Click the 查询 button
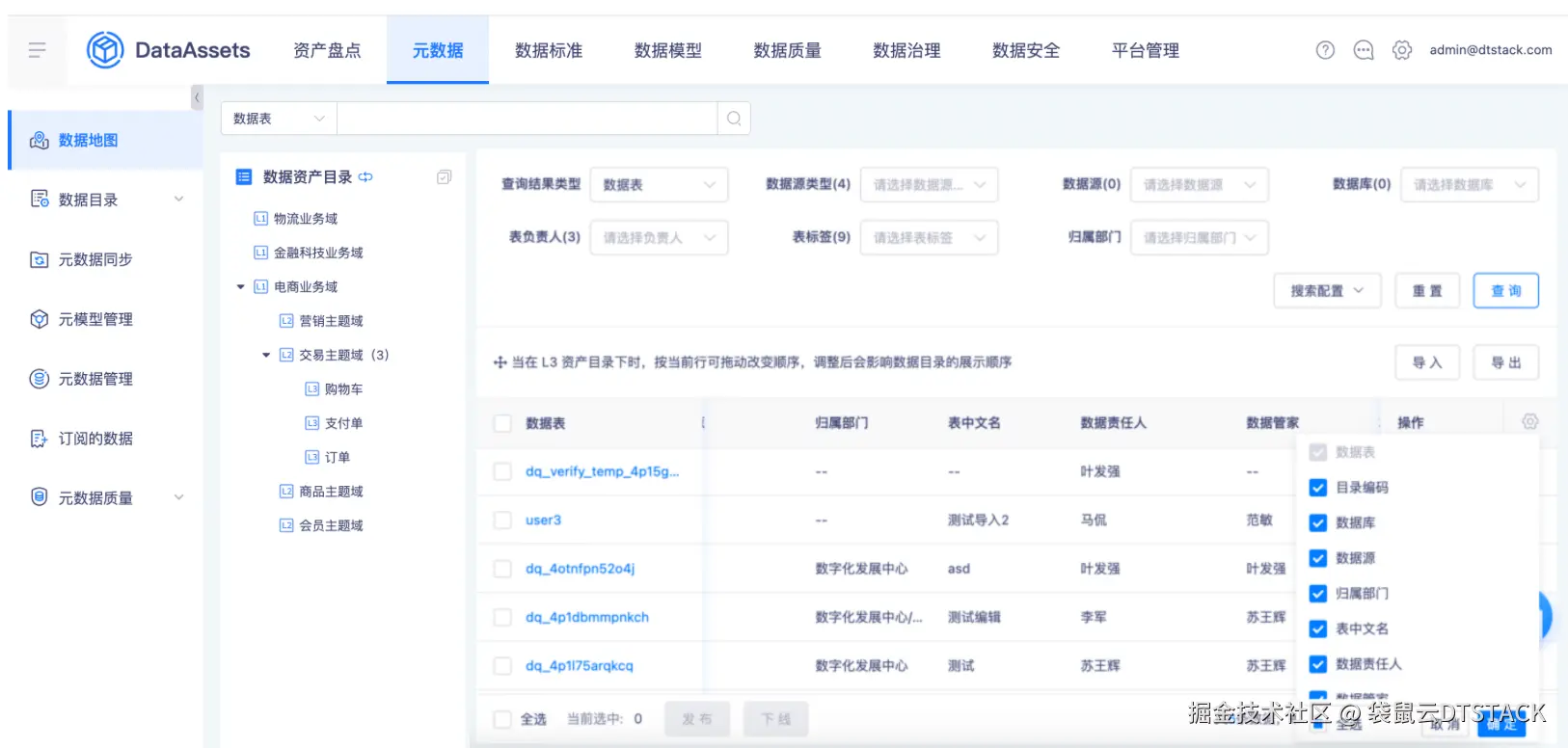The width and height of the screenshot is (1568, 748). pos(1505,290)
